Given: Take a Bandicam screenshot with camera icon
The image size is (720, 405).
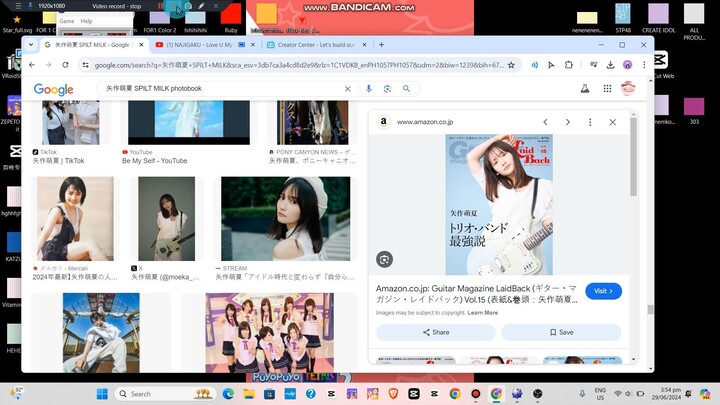Looking at the screenshot, I should (188, 6).
